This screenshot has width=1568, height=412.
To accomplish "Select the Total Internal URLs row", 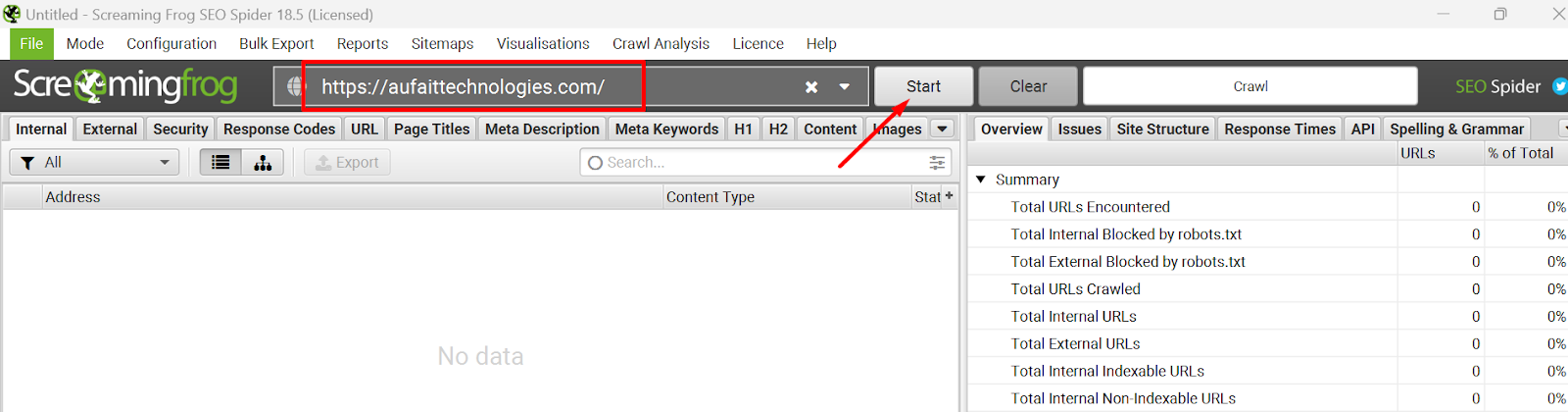I will pyautogui.click(x=1268, y=317).
